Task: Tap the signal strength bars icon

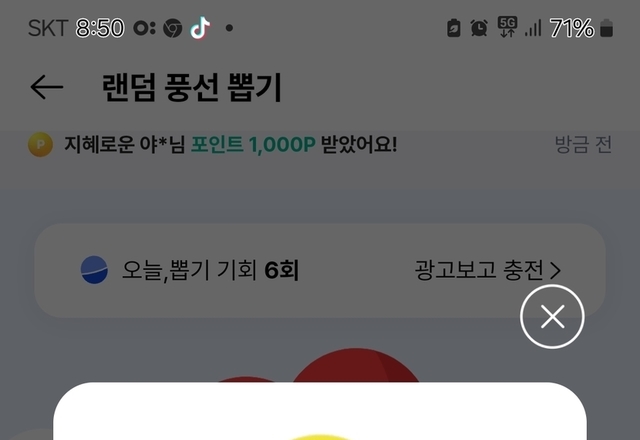Action: point(533,28)
